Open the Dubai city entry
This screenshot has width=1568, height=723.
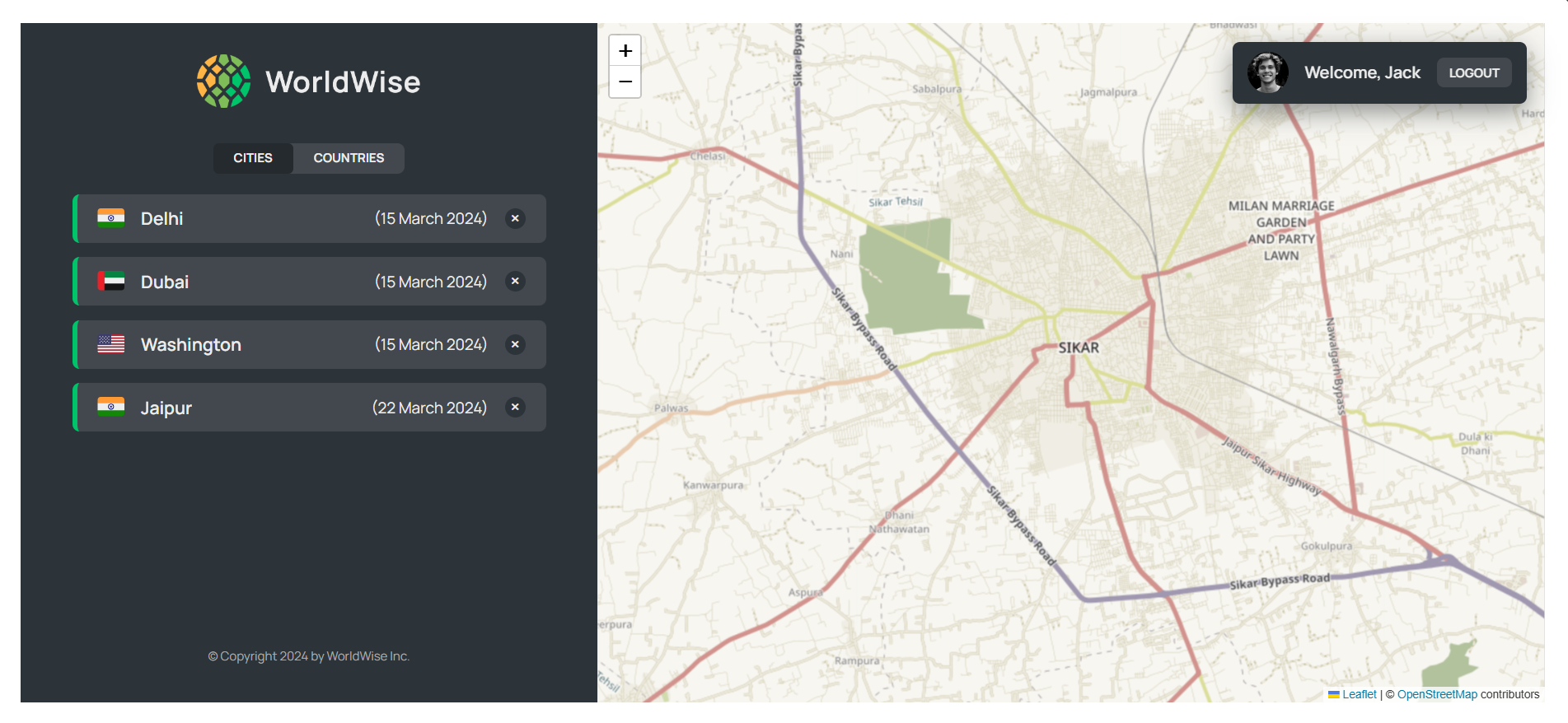309,282
